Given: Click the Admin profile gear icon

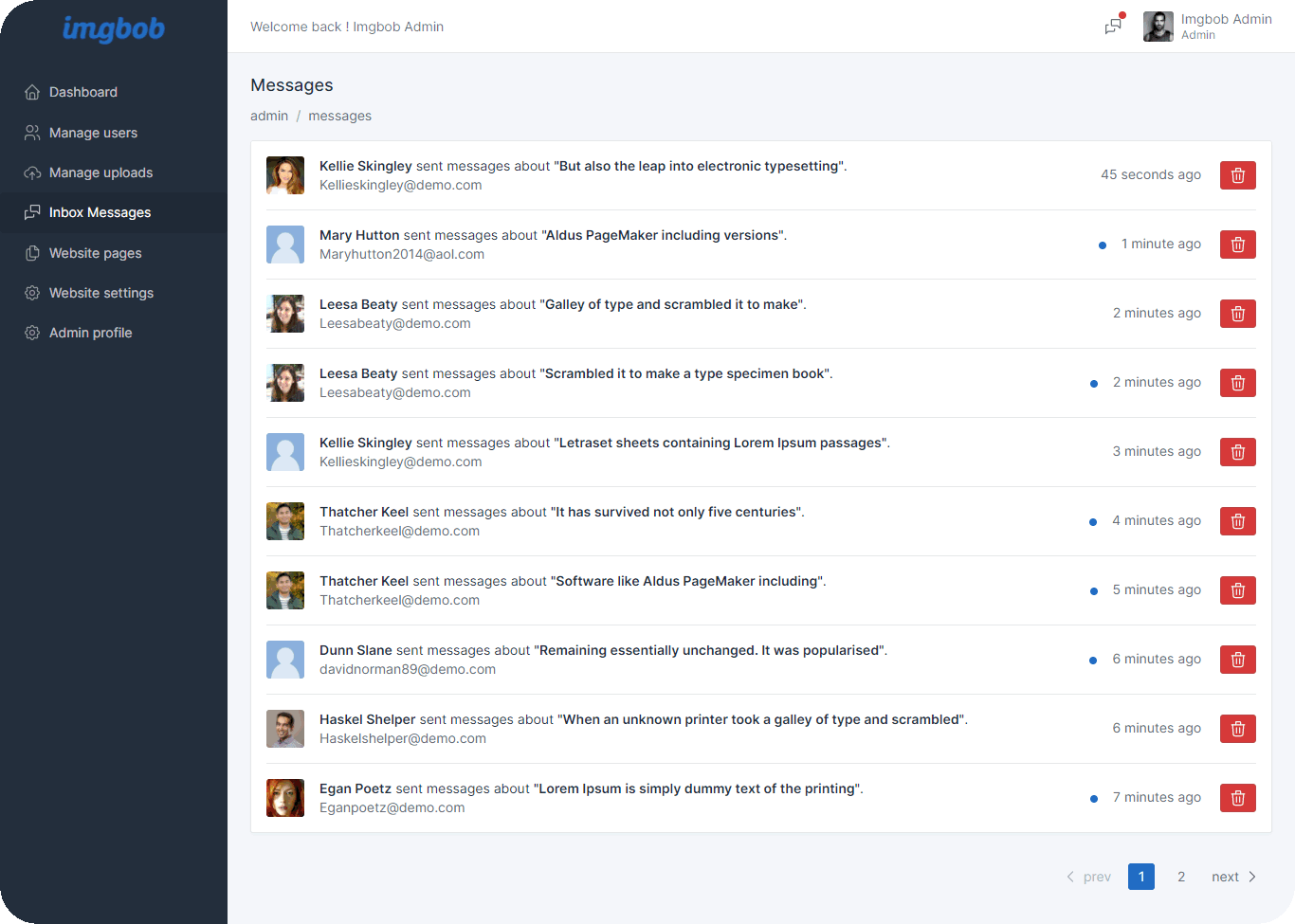Looking at the screenshot, I should click(x=32, y=333).
